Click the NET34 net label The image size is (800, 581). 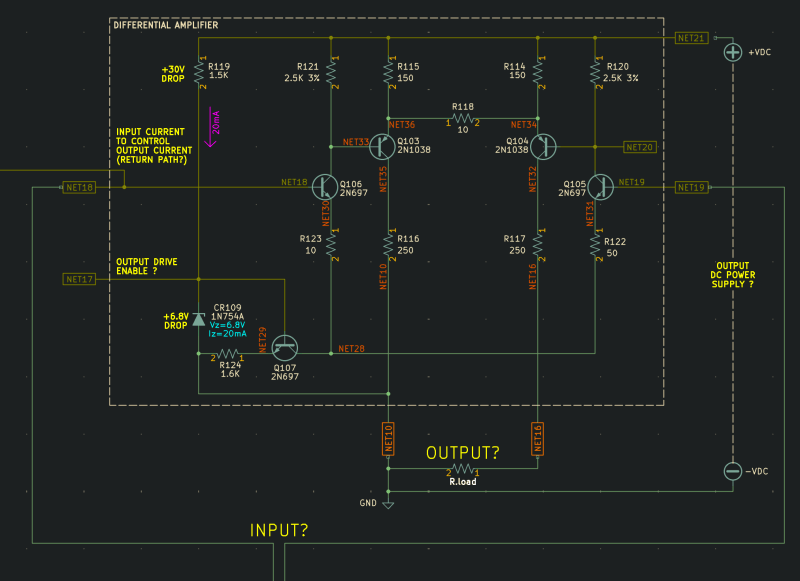pyautogui.click(x=523, y=124)
